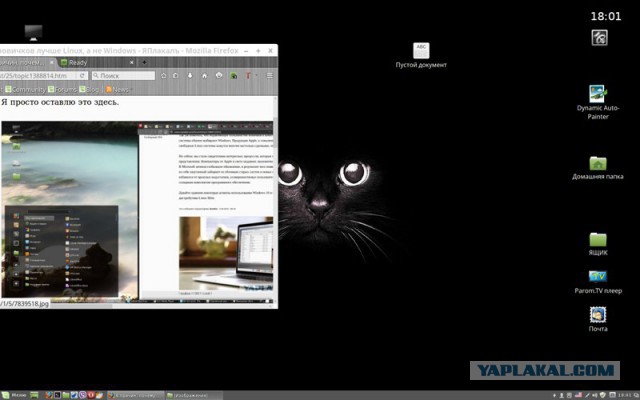The image size is (640, 400).
Task: Open the file manager panel launcher
Action: pyautogui.click(x=66, y=395)
